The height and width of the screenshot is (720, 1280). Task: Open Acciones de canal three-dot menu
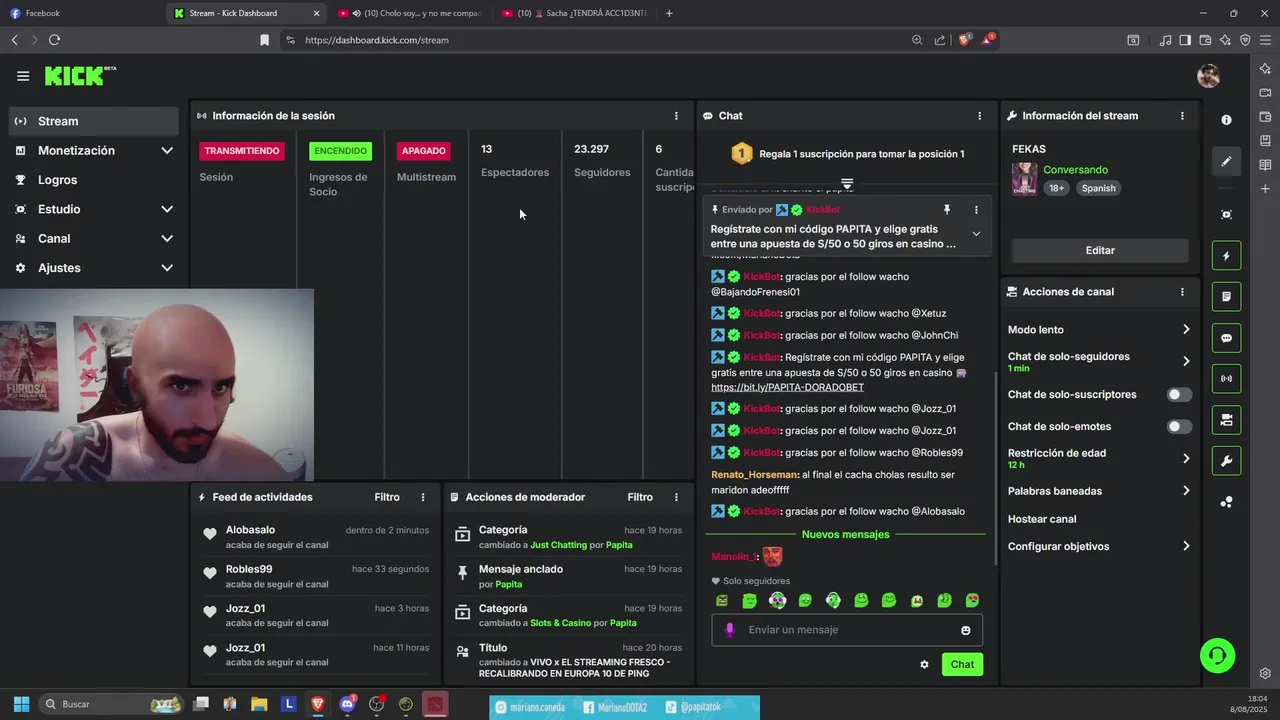pos(1182,292)
